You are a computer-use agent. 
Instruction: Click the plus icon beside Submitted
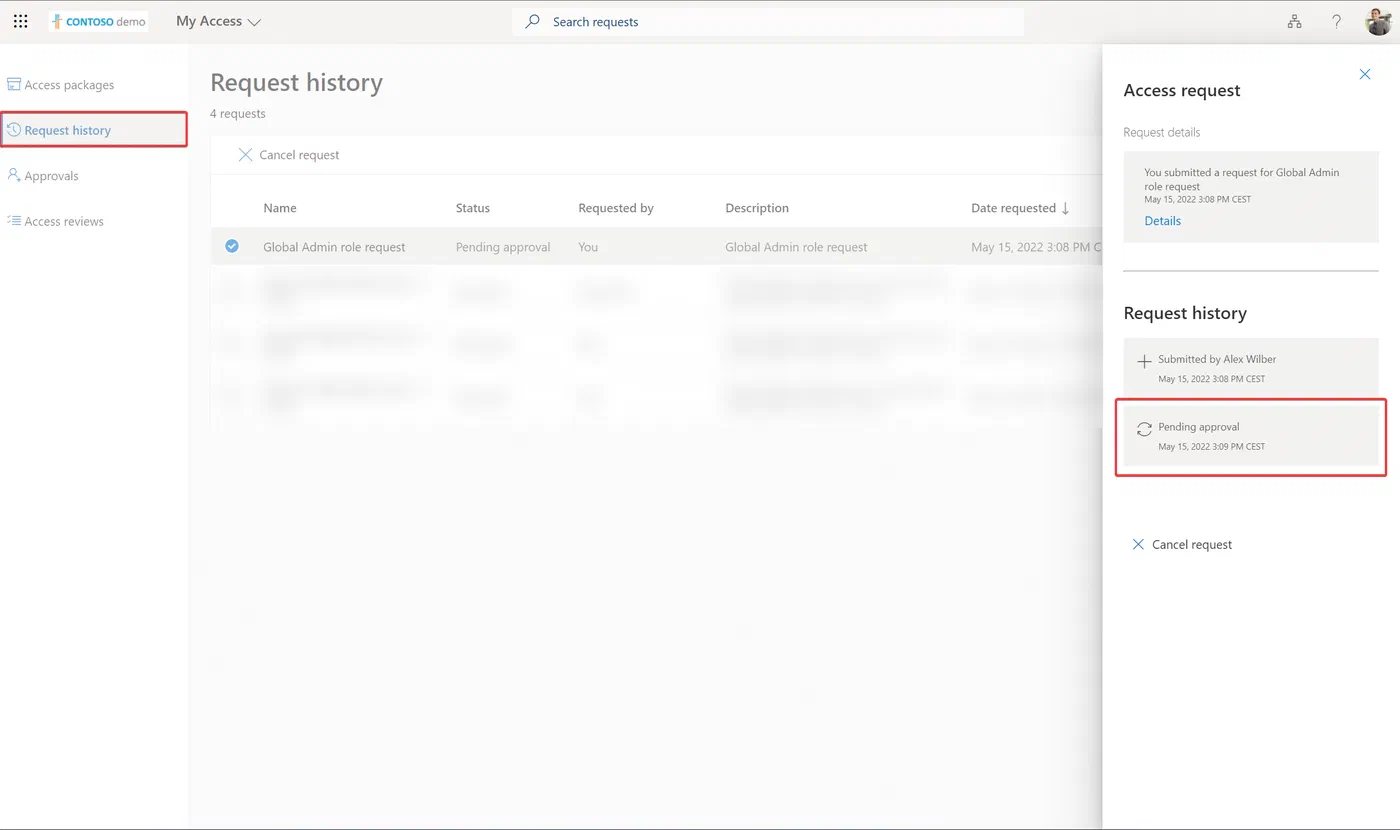[x=1144, y=362]
